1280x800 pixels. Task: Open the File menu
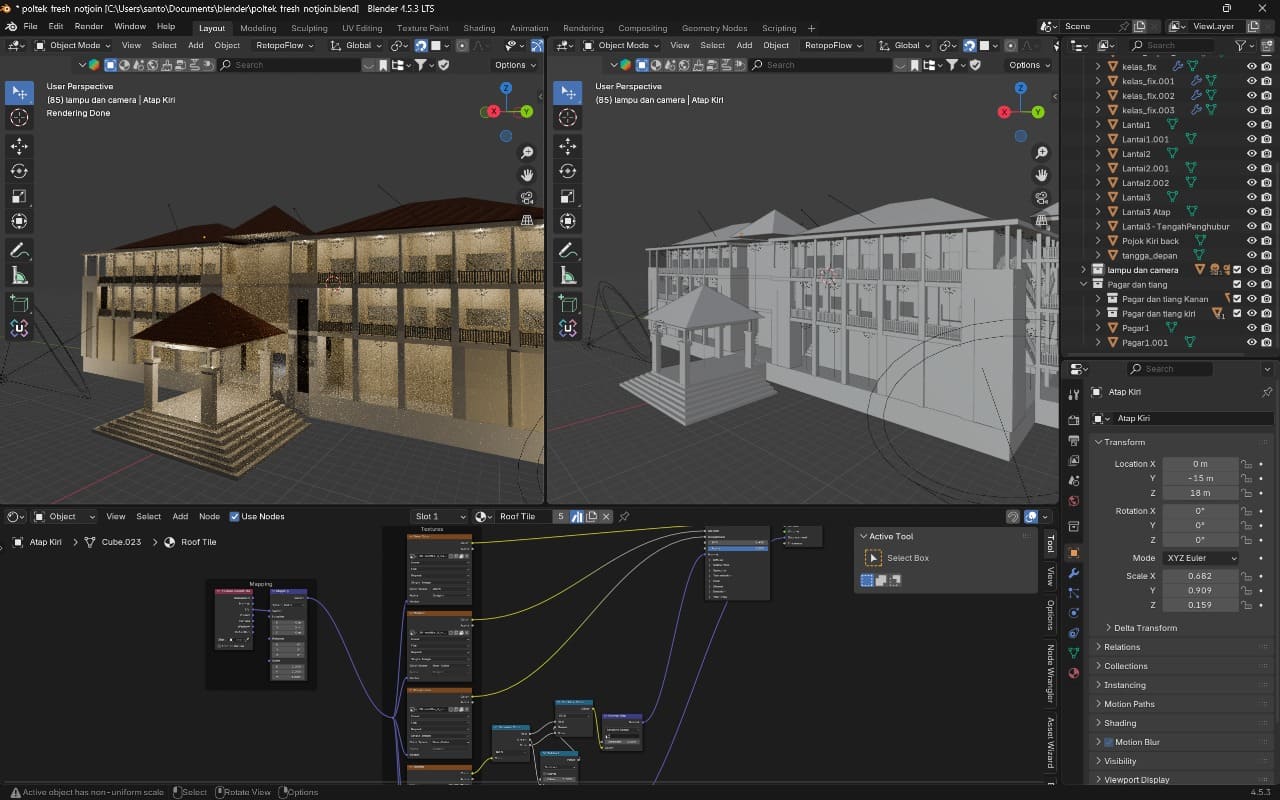30,26
